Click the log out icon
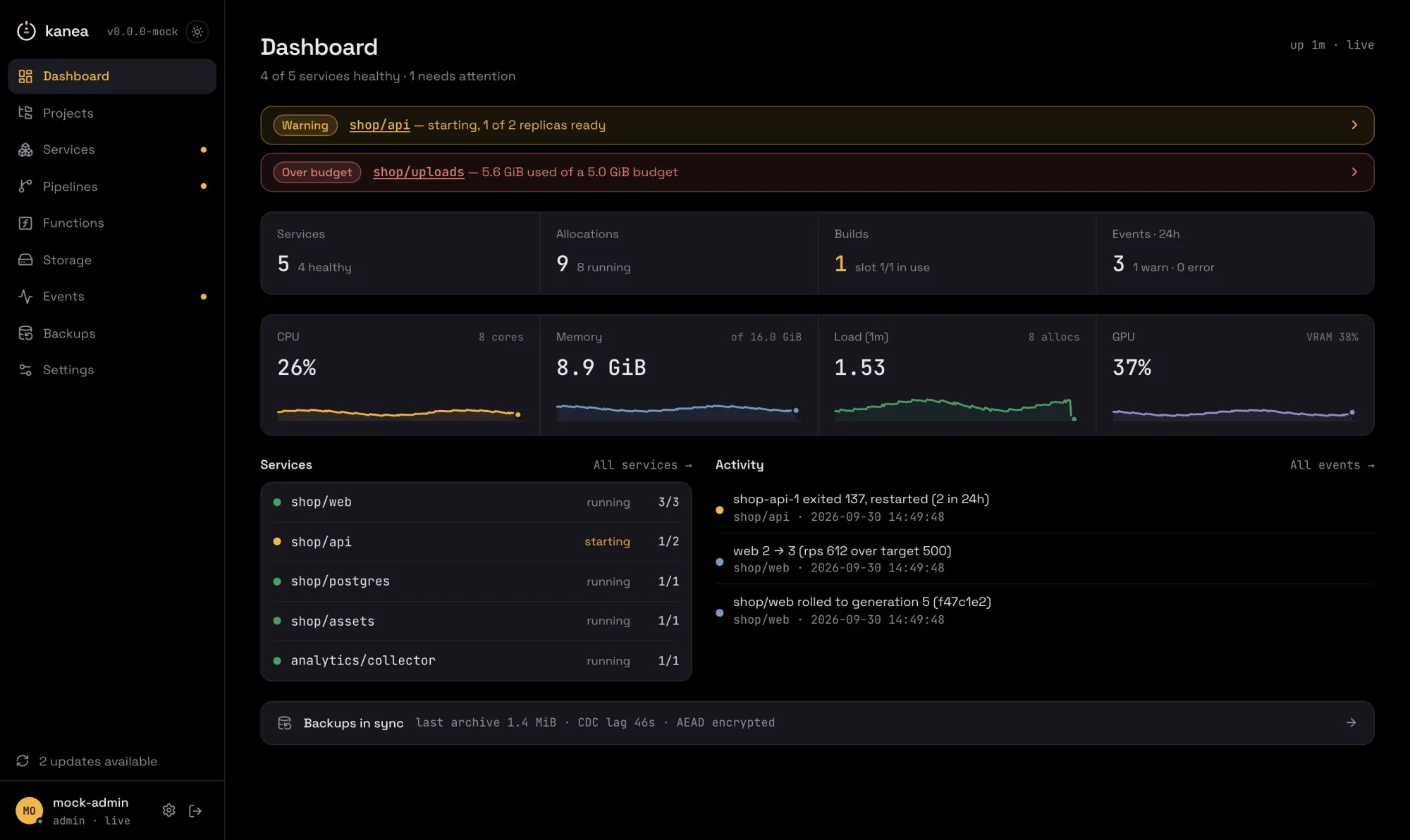Viewport: 1410px width, 840px height. [195, 811]
